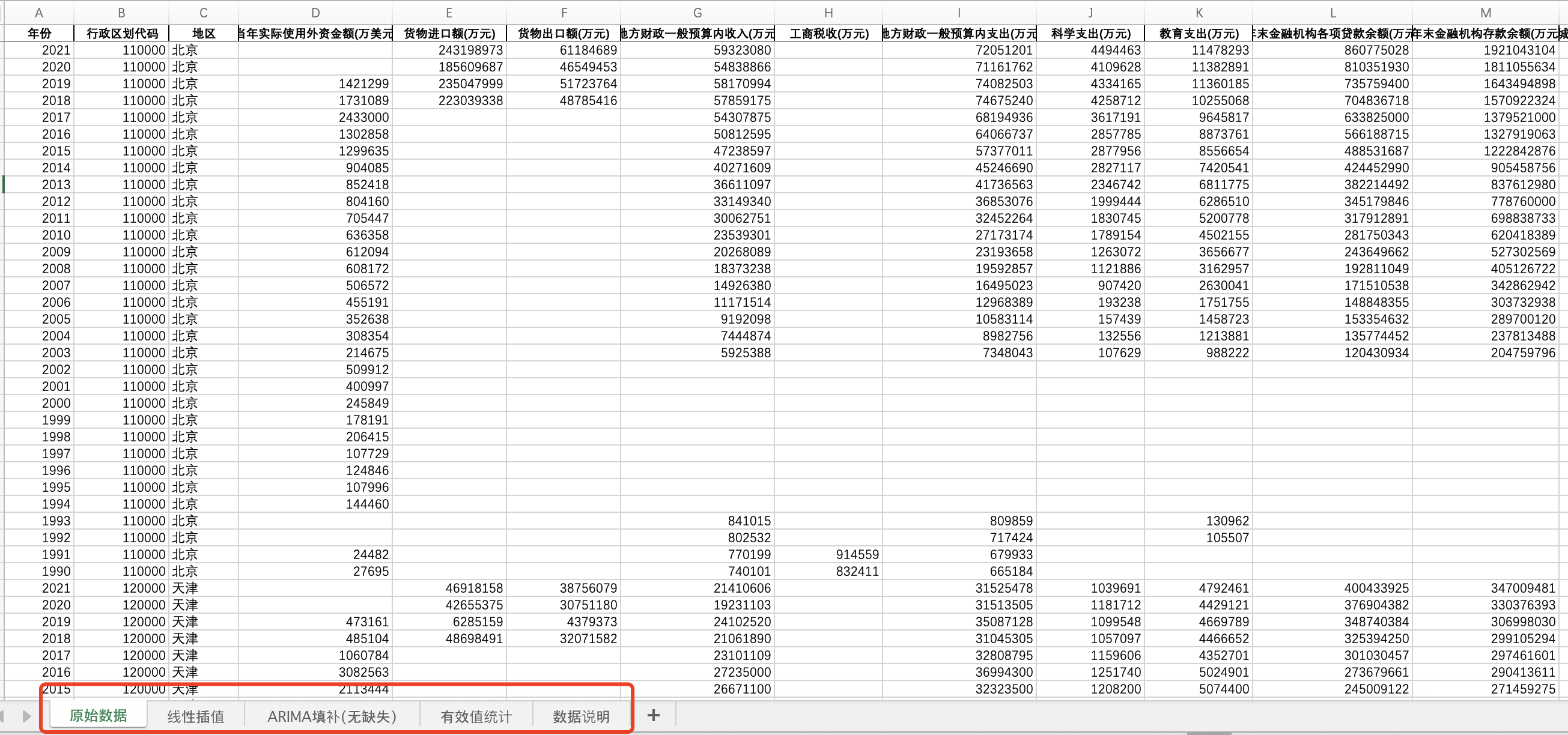Screen dimensions: 1568x735
Task: Select column D header
Action: tap(315, 13)
